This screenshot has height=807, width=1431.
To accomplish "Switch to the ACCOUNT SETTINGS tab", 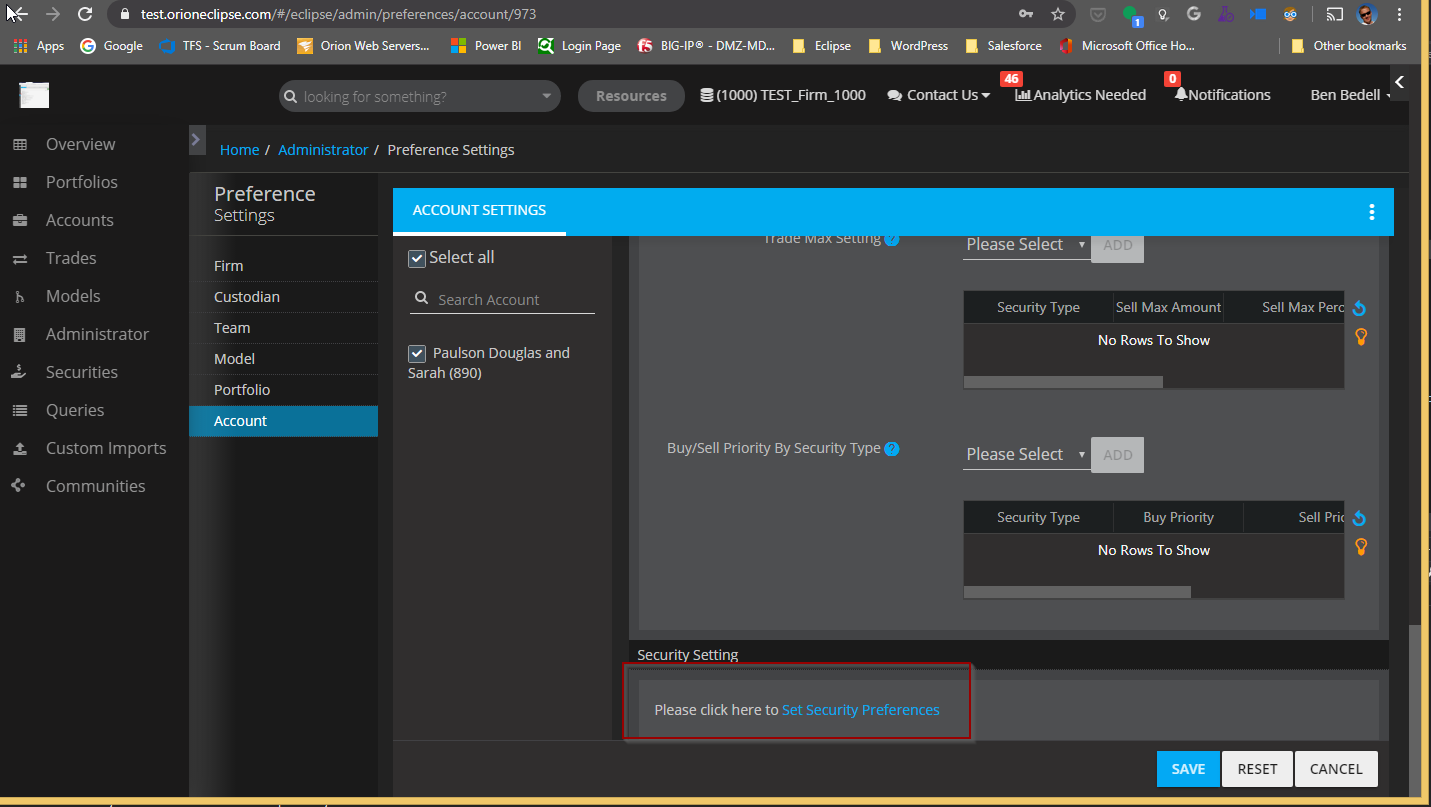I will (479, 211).
